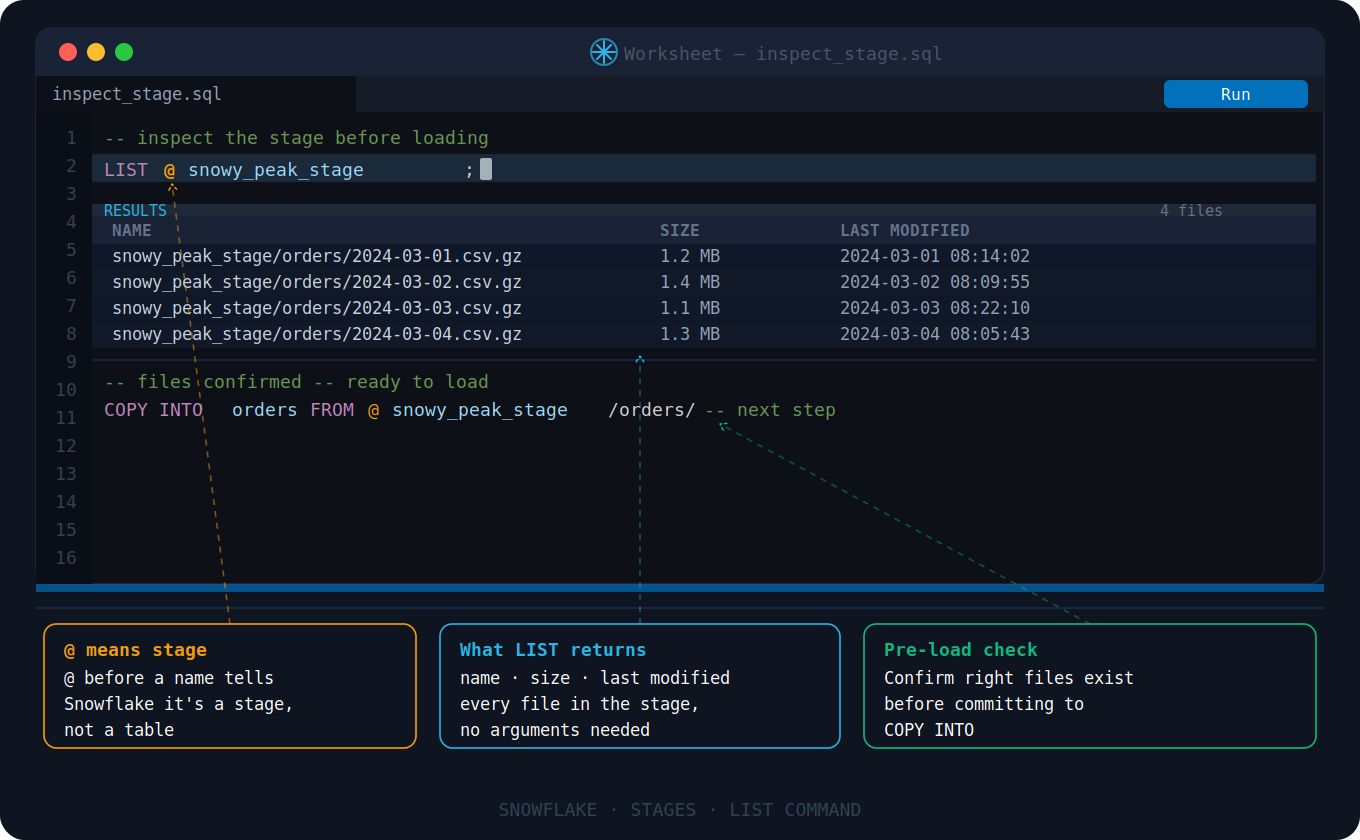This screenshot has height=840, width=1360.
Task: Click line number 10 in the gutter
Action: click(66, 390)
